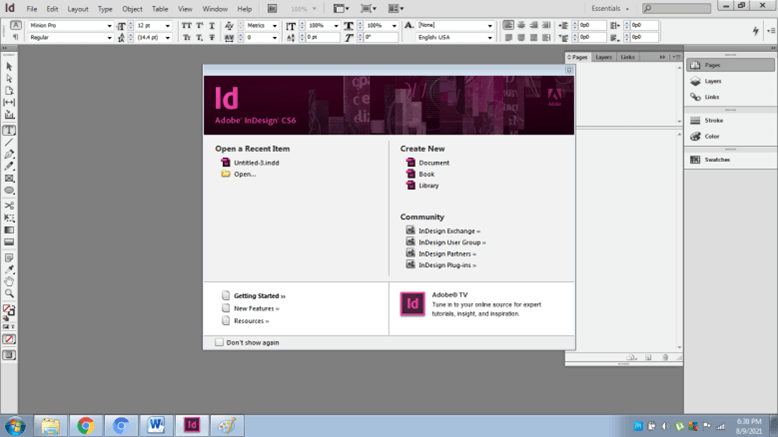Select the Rectangle Frame tool
The height and width of the screenshot is (437, 778).
pyautogui.click(x=9, y=178)
